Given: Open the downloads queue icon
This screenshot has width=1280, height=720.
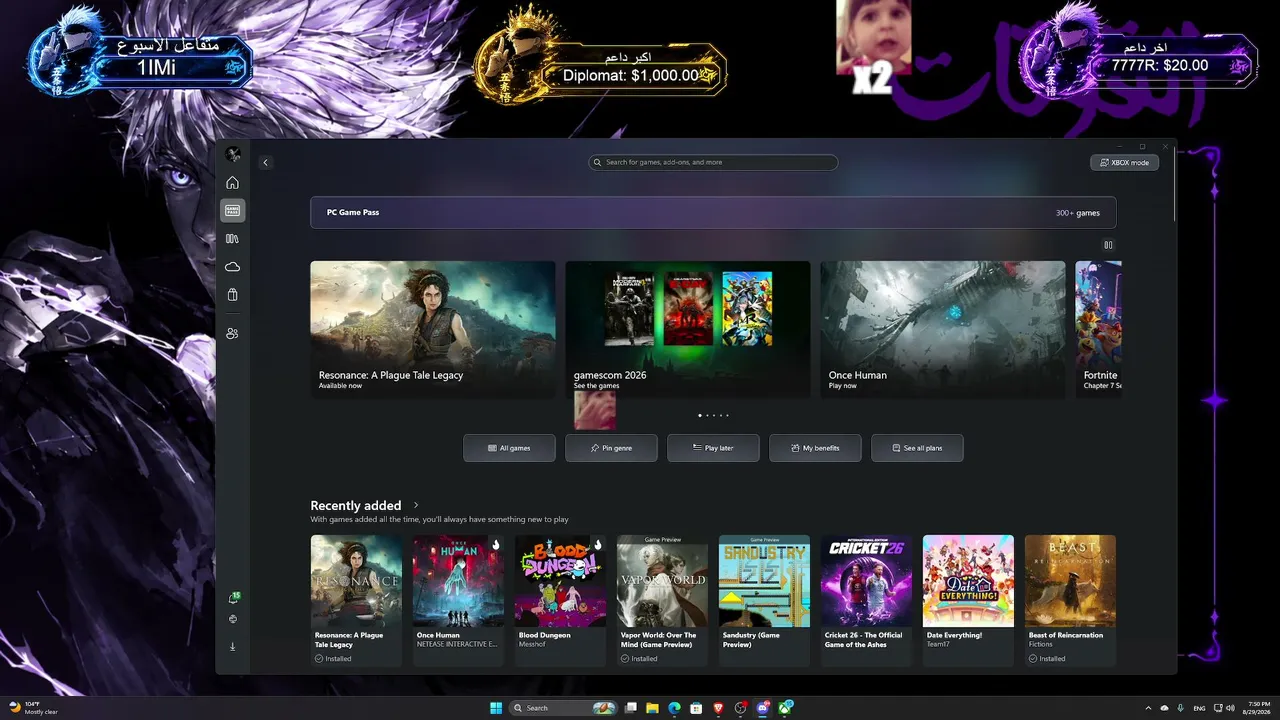Looking at the screenshot, I should tap(233, 646).
